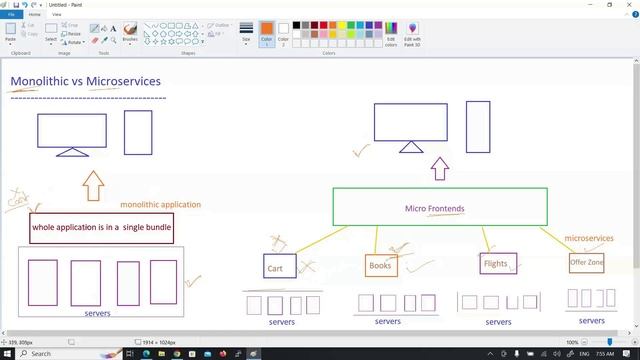Click the zoom slider handle

pos(609,342)
